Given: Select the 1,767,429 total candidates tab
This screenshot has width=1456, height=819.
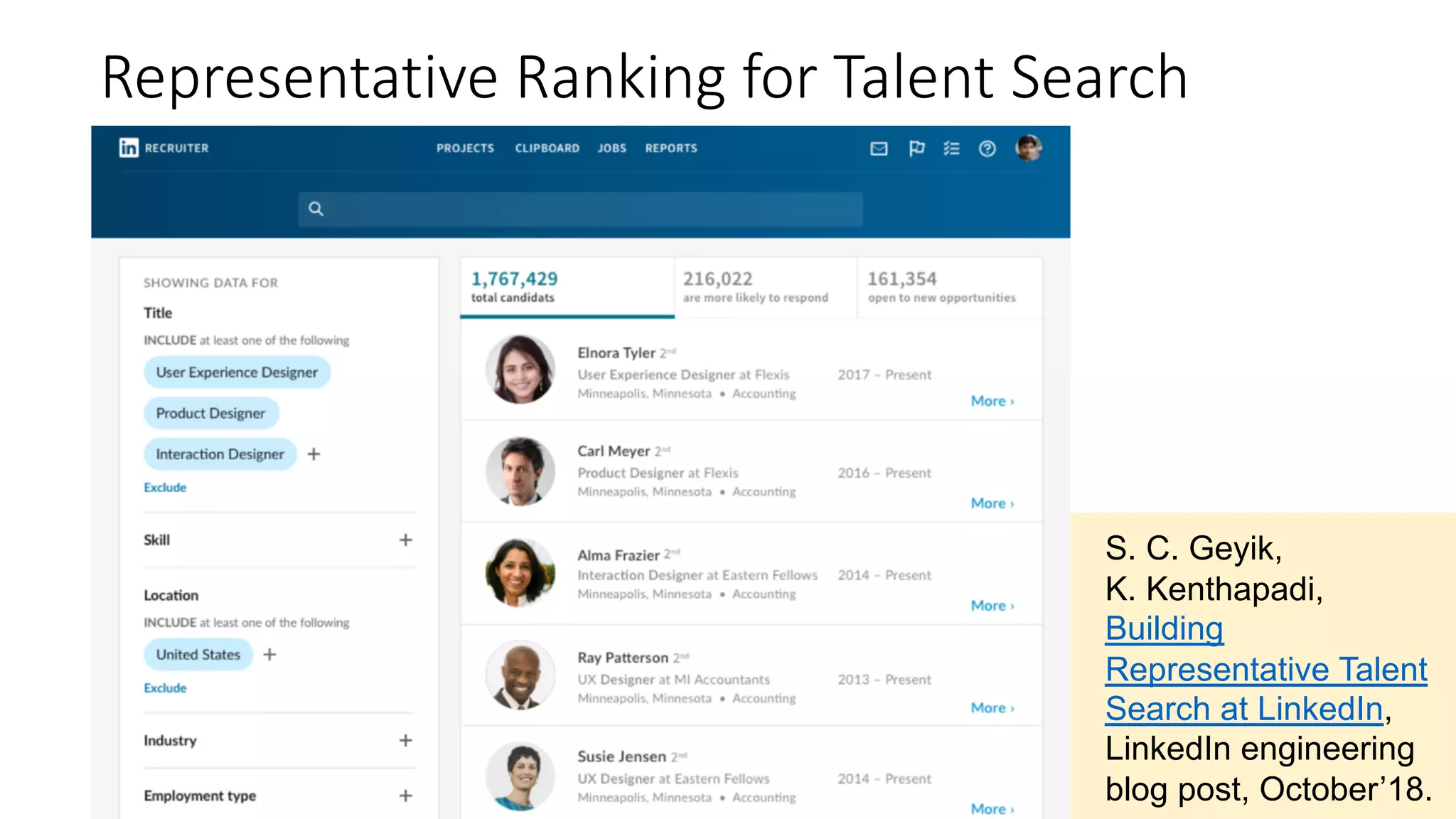Looking at the screenshot, I should pos(567,287).
